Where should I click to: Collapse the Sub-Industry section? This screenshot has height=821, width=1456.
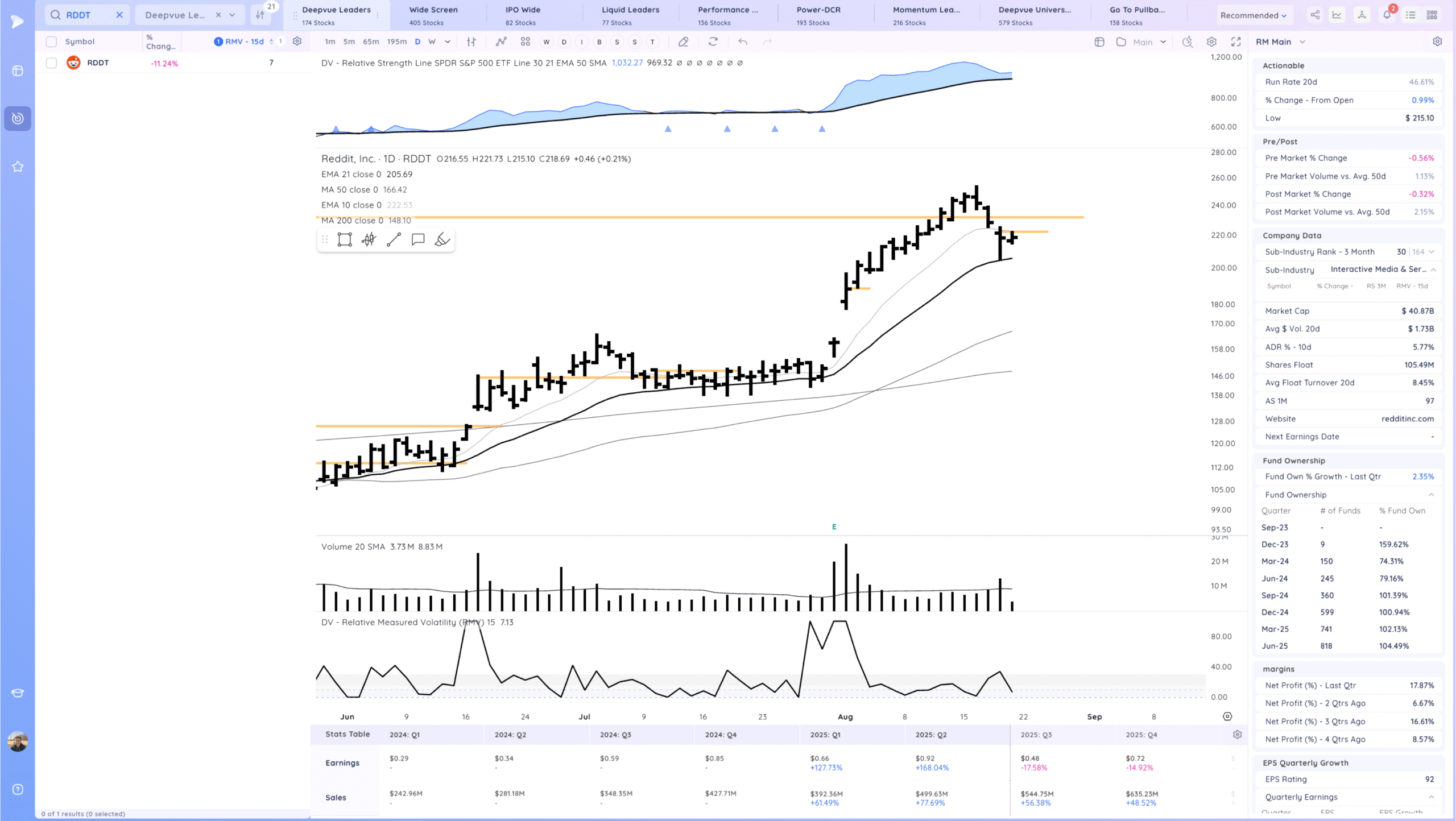coord(1433,269)
